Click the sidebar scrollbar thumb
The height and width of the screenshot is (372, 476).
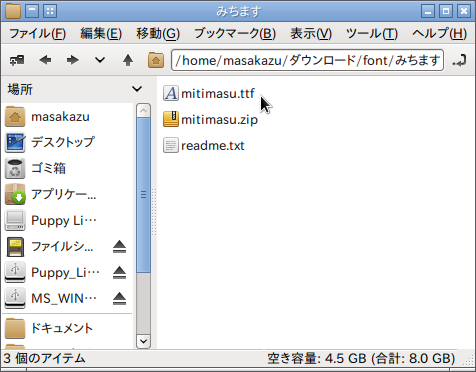[143, 195]
